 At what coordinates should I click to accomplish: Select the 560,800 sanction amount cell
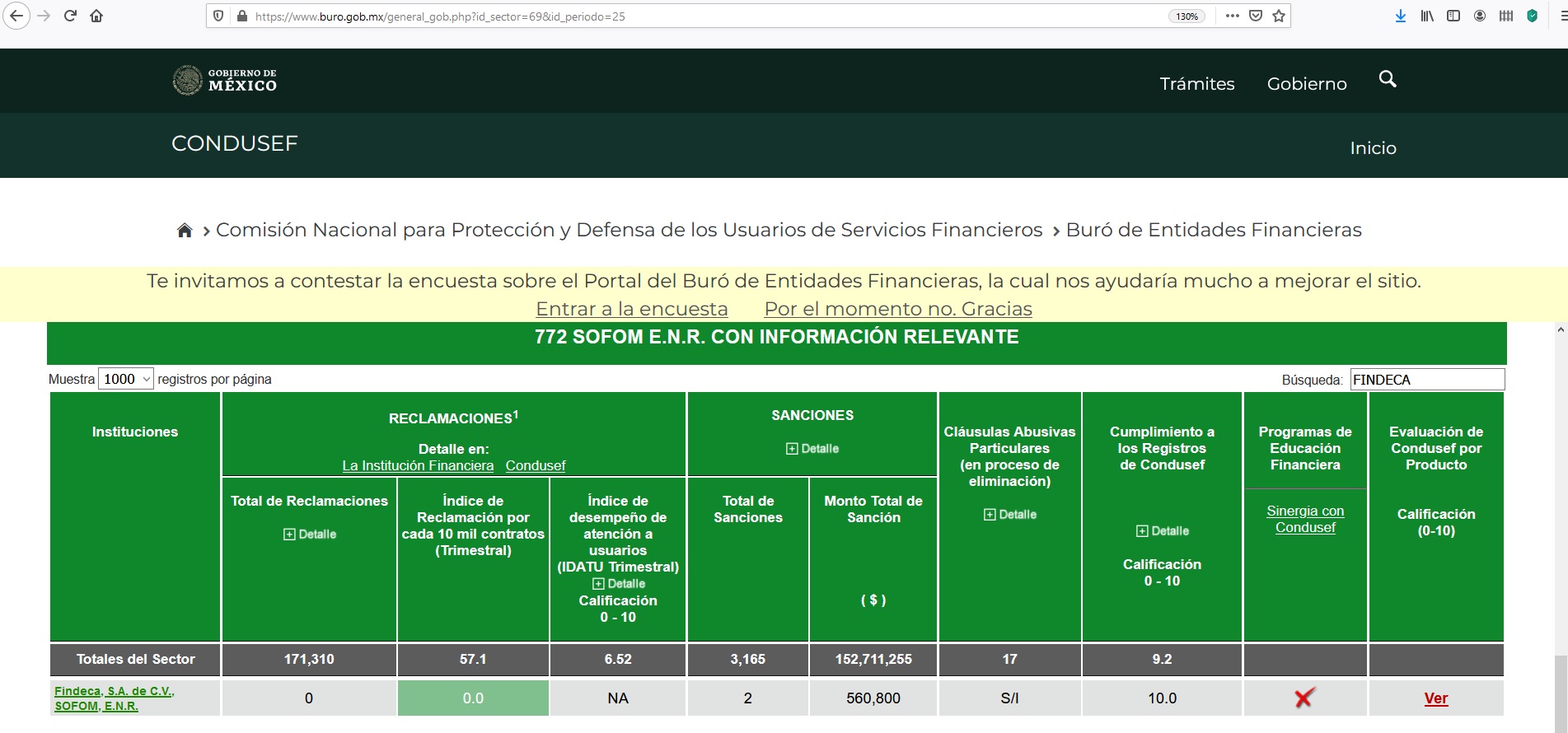tap(873, 698)
